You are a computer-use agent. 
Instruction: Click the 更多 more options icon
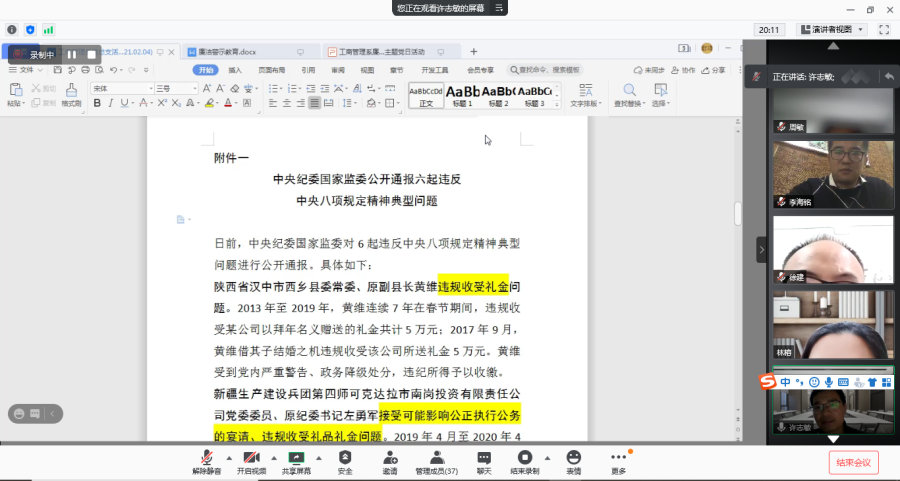[619, 460]
